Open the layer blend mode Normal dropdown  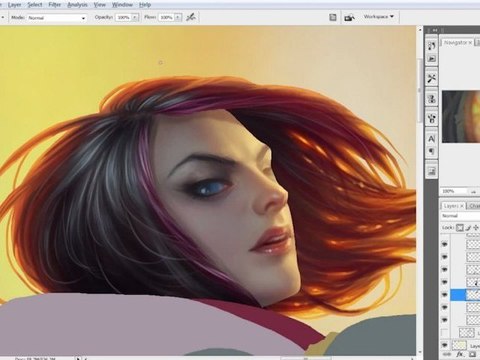point(461,216)
